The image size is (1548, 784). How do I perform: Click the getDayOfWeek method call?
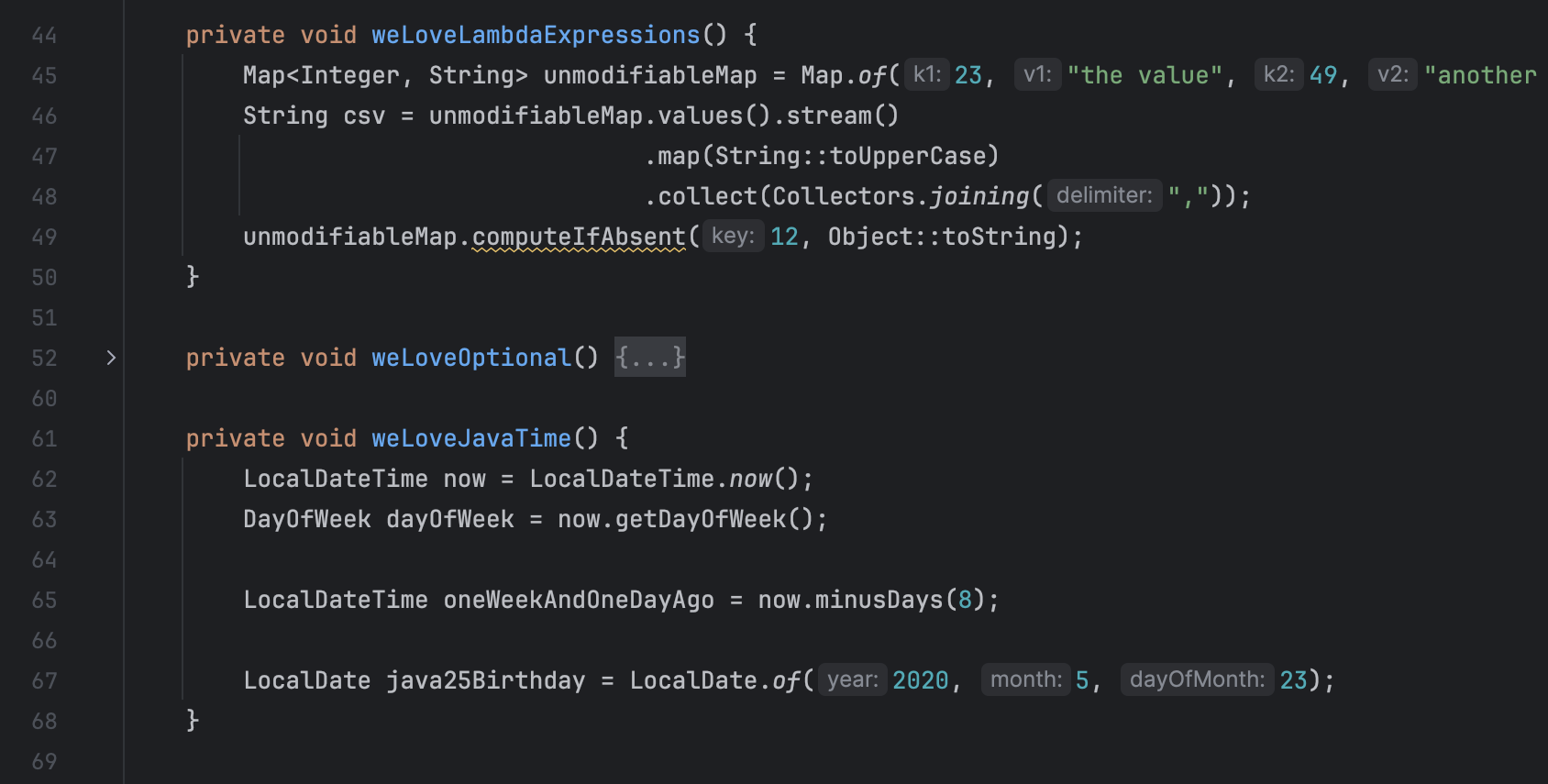701,519
